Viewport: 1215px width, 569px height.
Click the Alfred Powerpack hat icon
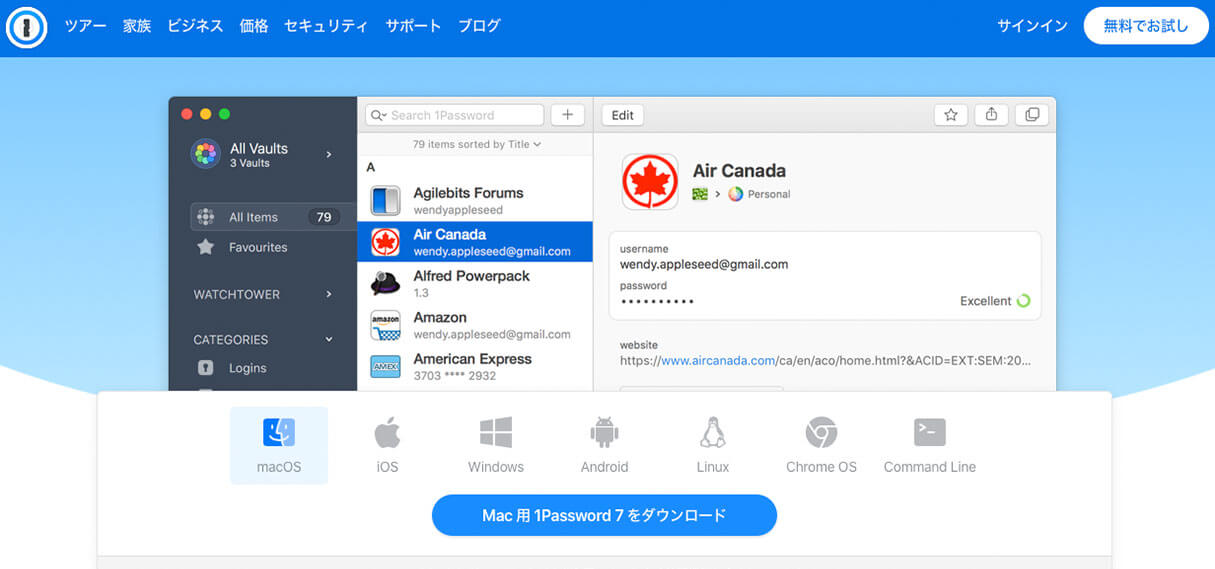pos(385,283)
